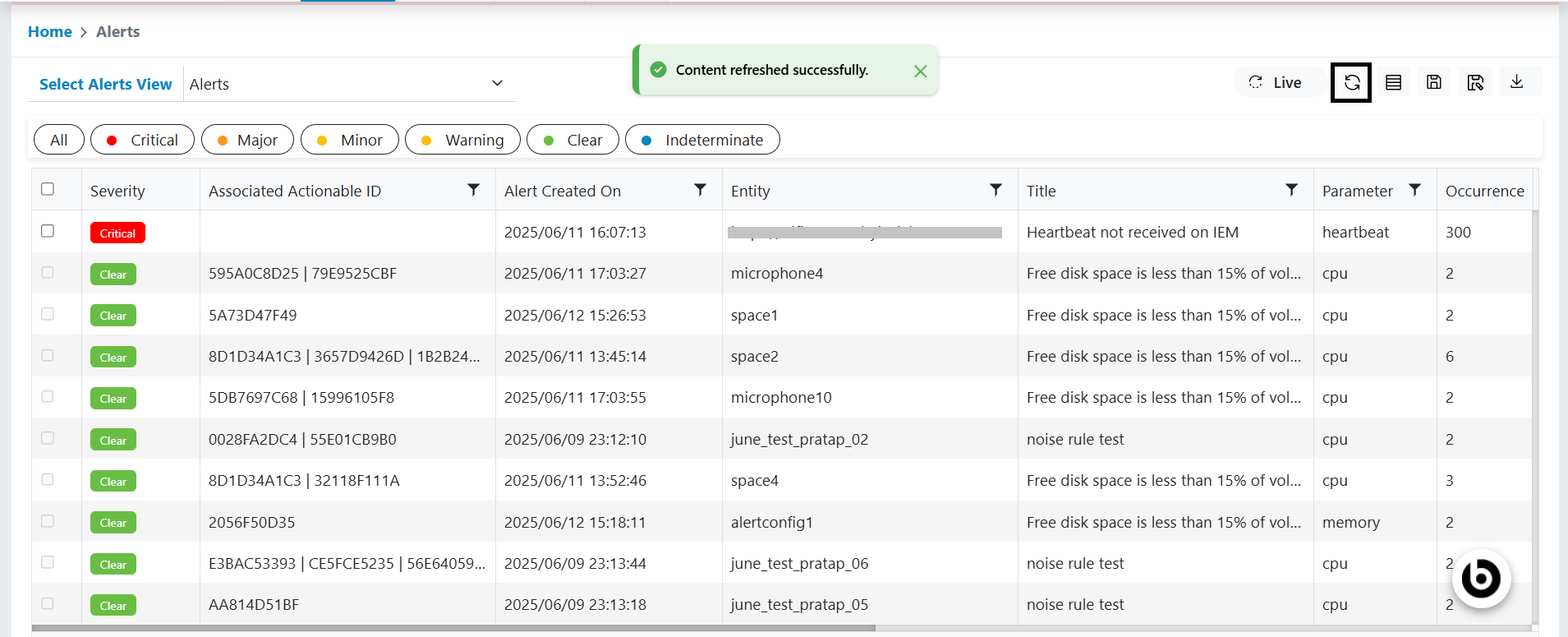This screenshot has width=1568, height=637.
Task: Open the Alert Created On filter
Action: click(700, 190)
